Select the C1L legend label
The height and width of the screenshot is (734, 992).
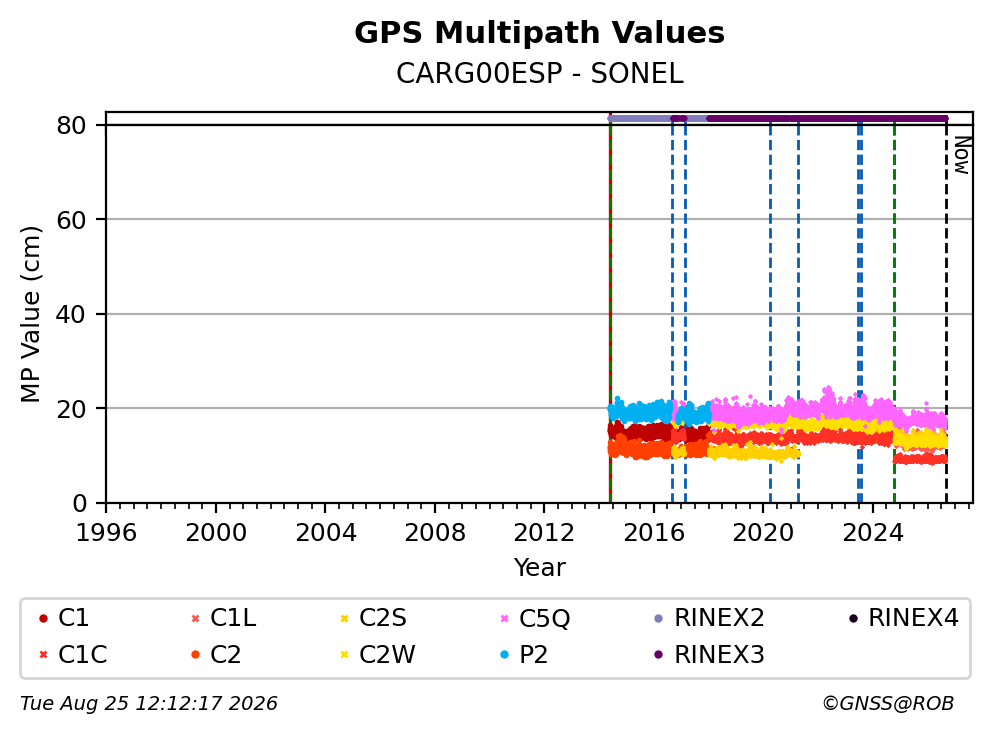233,618
